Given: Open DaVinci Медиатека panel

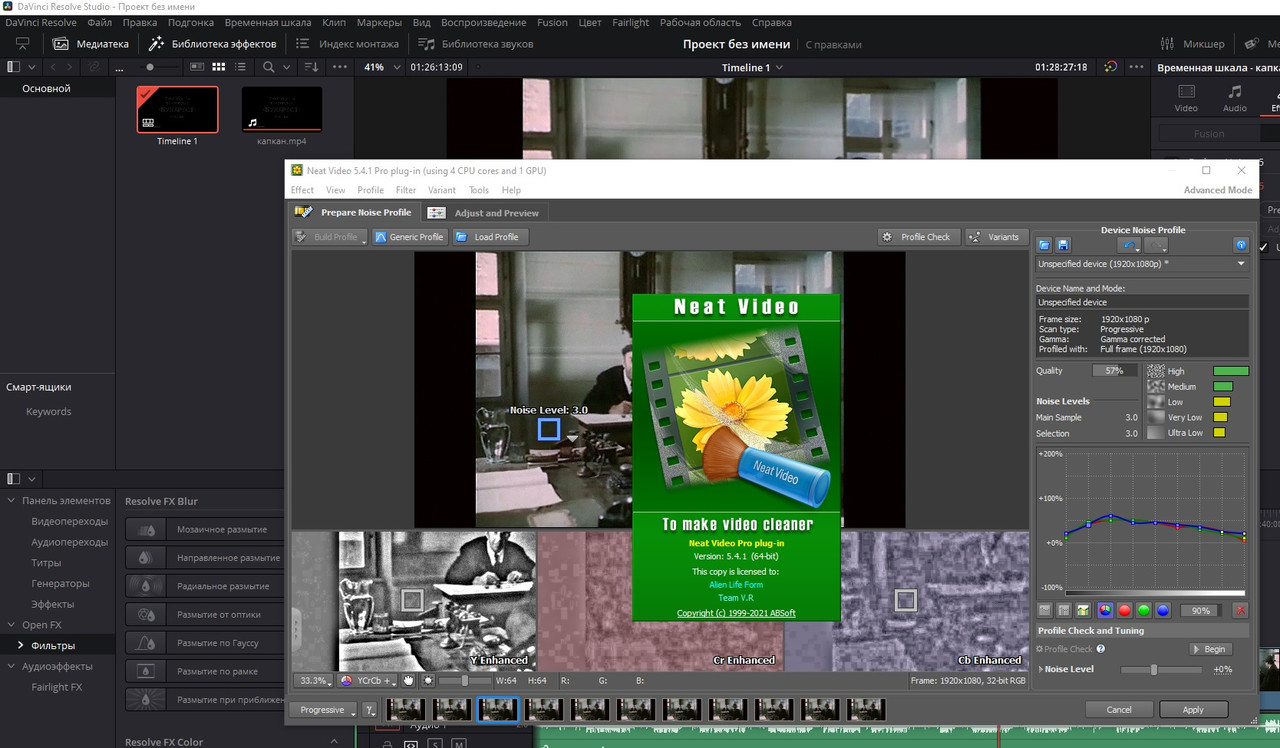Looking at the screenshot, I should click(91, 44).
